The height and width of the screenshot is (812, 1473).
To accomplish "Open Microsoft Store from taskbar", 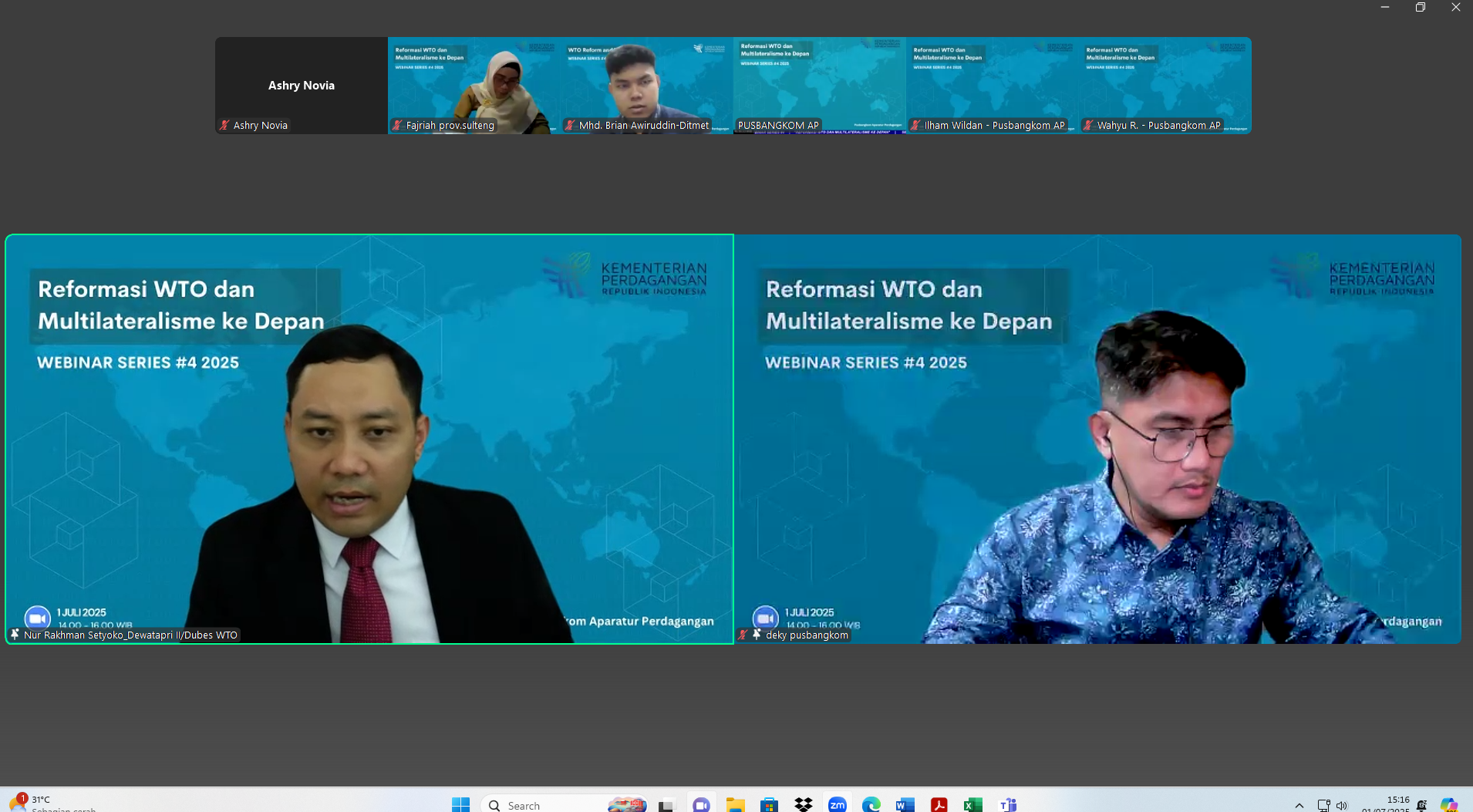I will pyautogui.click(x=769, y=804).
